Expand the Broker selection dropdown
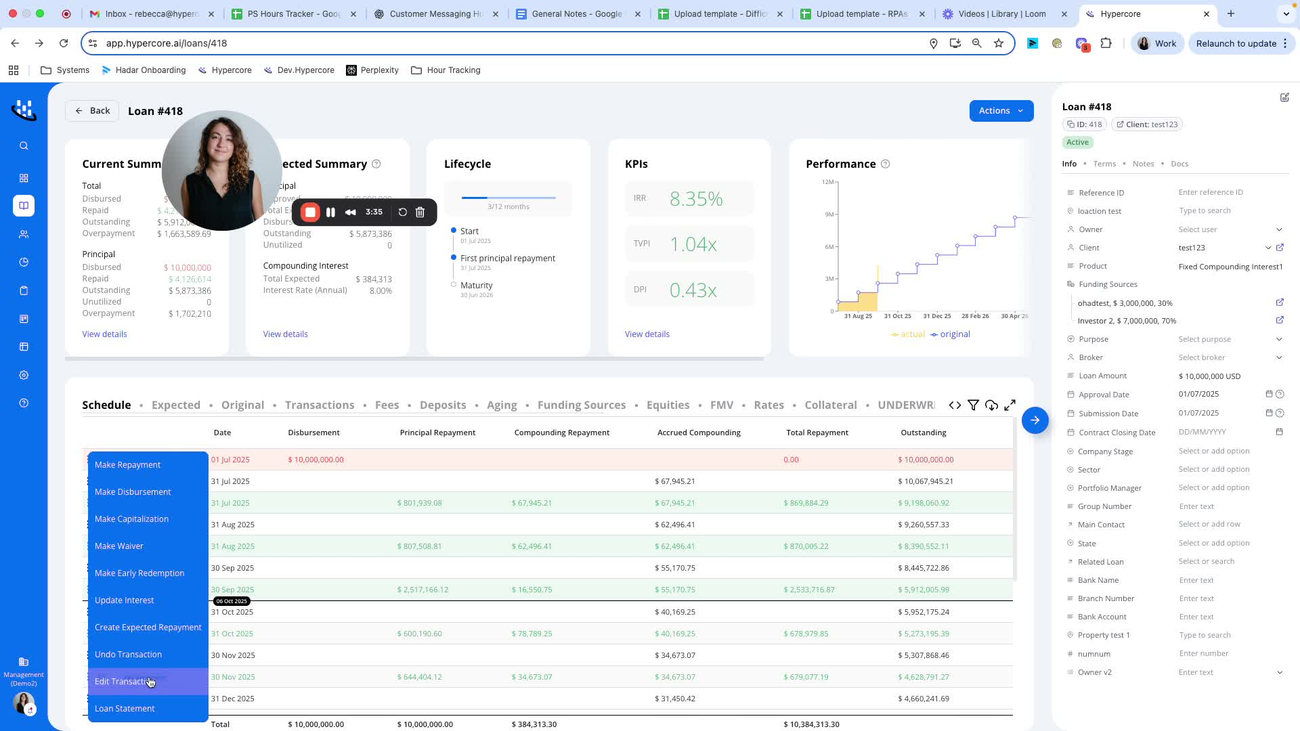Viewport: 1300px width, 731px height. point(1278,357)
